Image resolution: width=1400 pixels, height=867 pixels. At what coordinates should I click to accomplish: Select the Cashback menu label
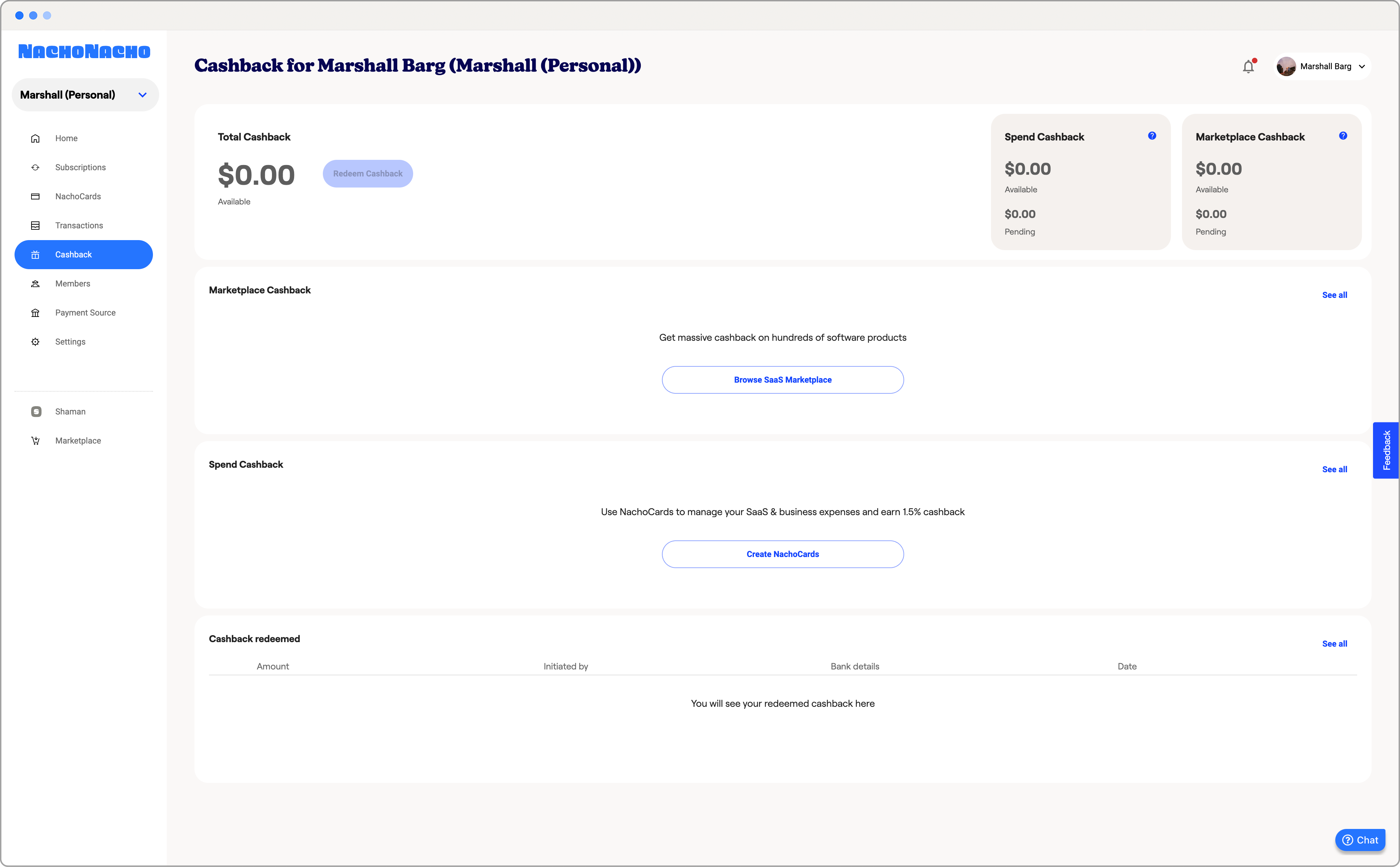(73, 255)
